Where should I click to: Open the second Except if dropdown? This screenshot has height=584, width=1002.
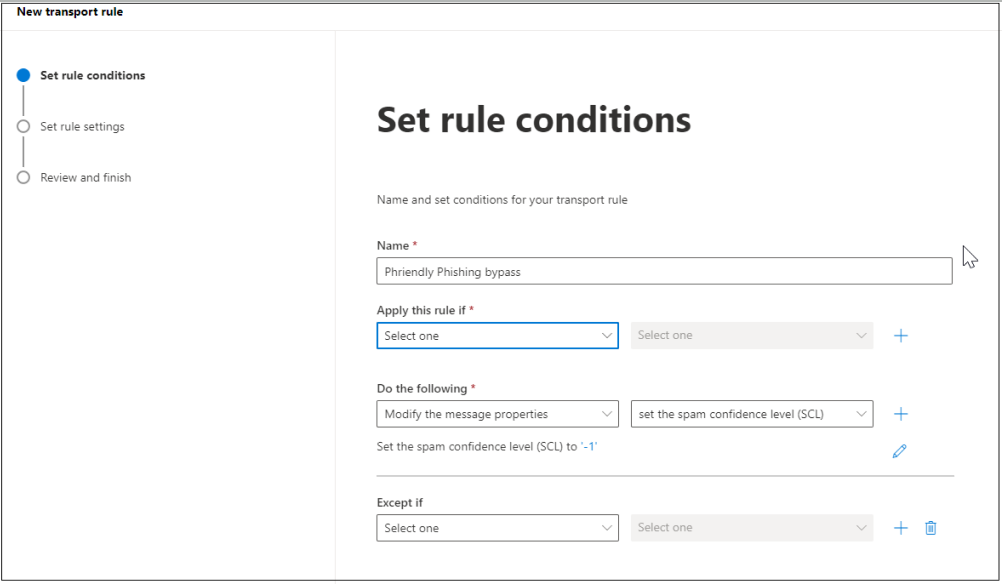point(752,528)
